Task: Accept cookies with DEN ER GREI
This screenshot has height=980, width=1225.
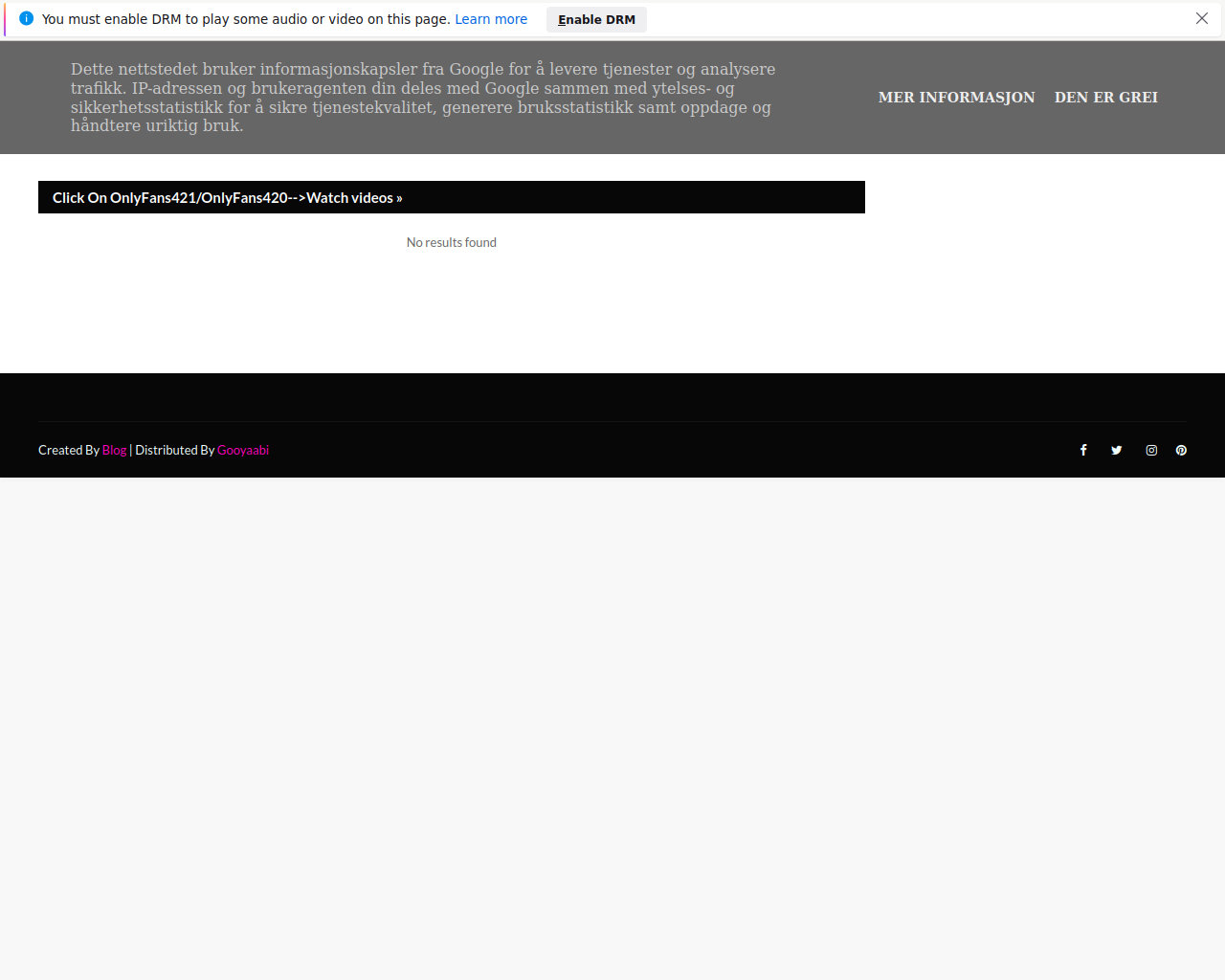Action: (1106, 97)
